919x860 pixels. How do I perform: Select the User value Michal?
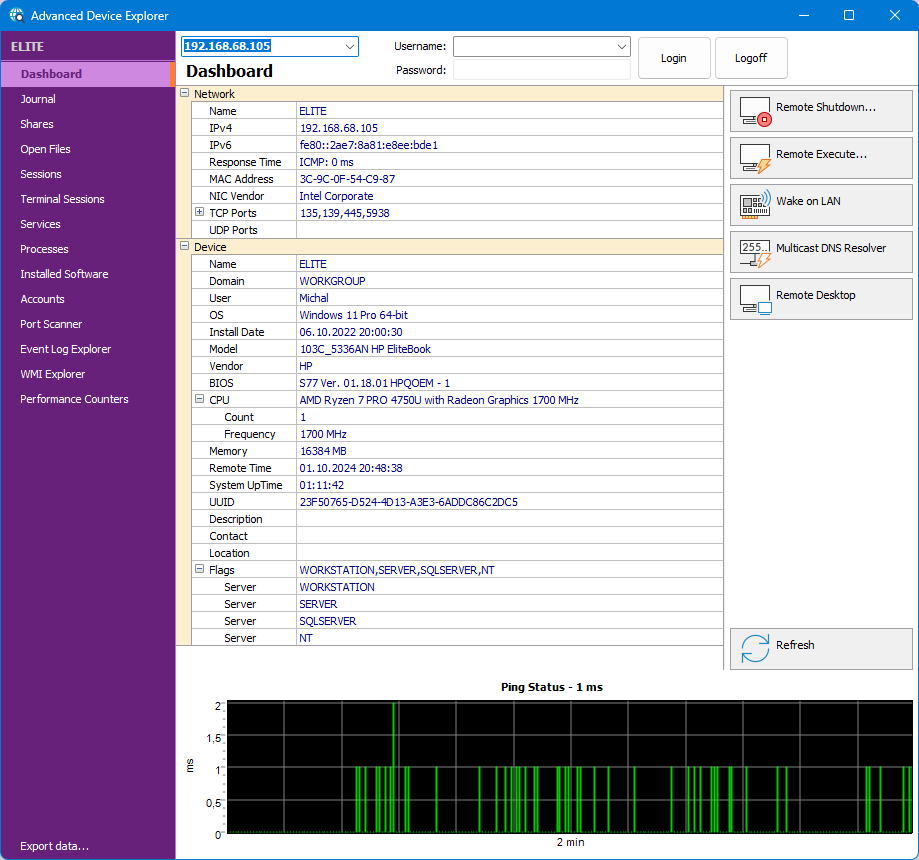[314, 298]
